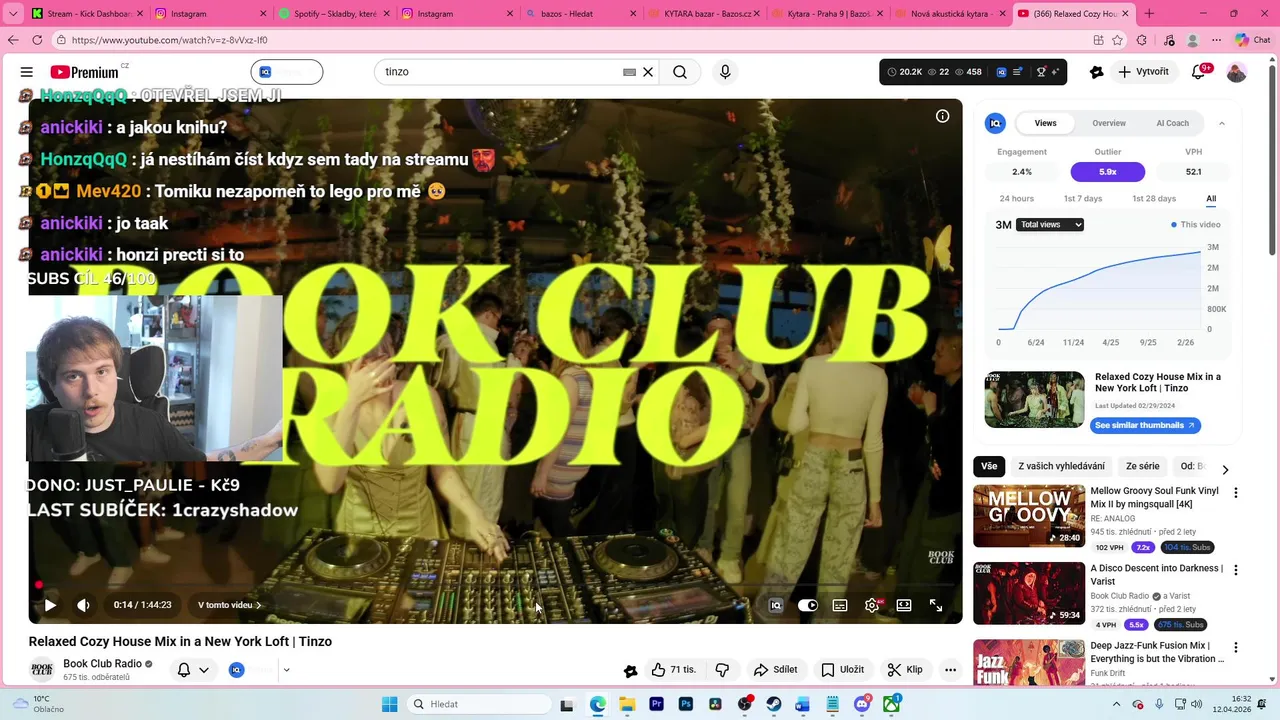Open options for Deep Jazz-Funk Fusion video
This screenshot has height=720, width=1280.
pos(1236,647)
